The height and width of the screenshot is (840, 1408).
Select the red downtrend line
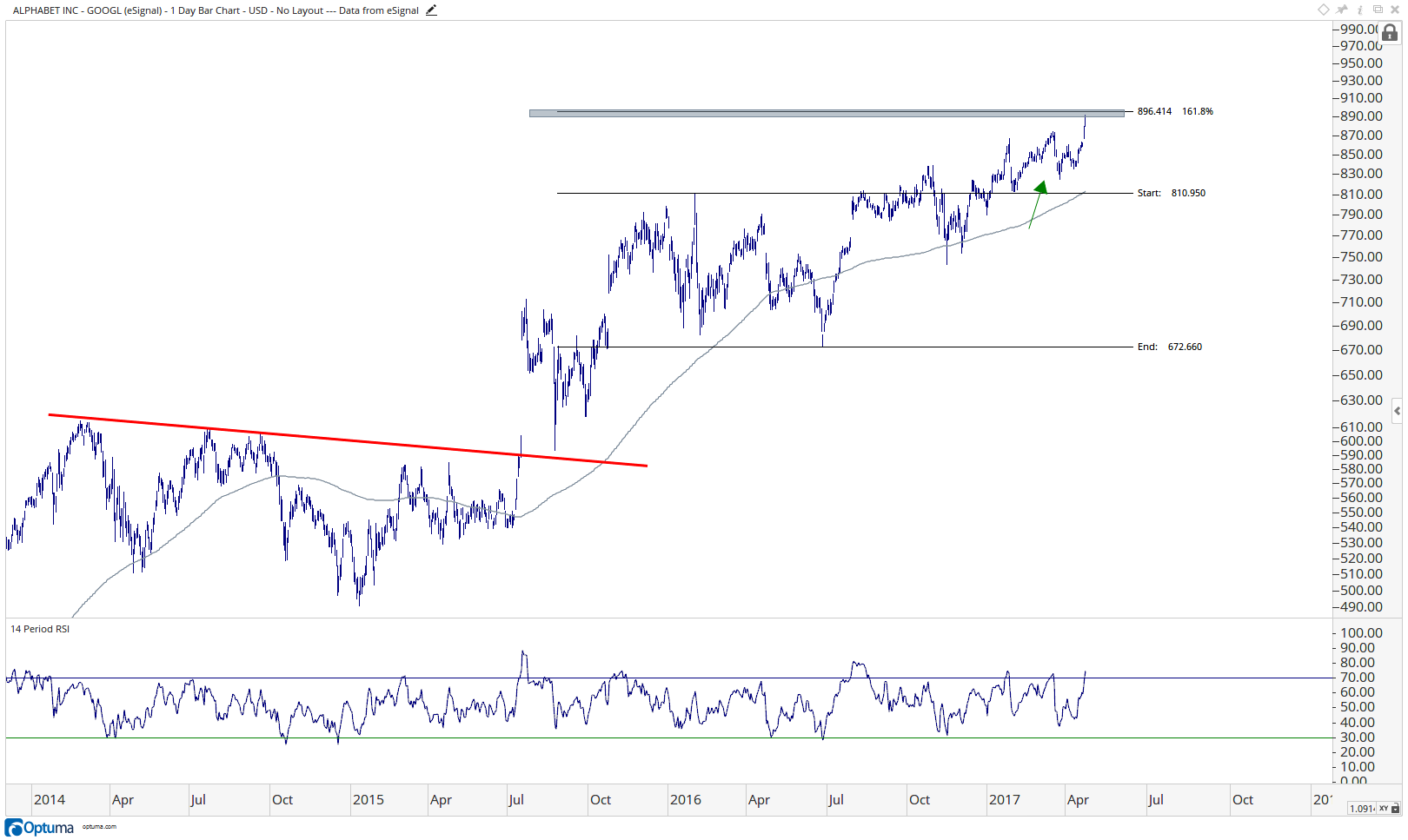pos(348,440)
